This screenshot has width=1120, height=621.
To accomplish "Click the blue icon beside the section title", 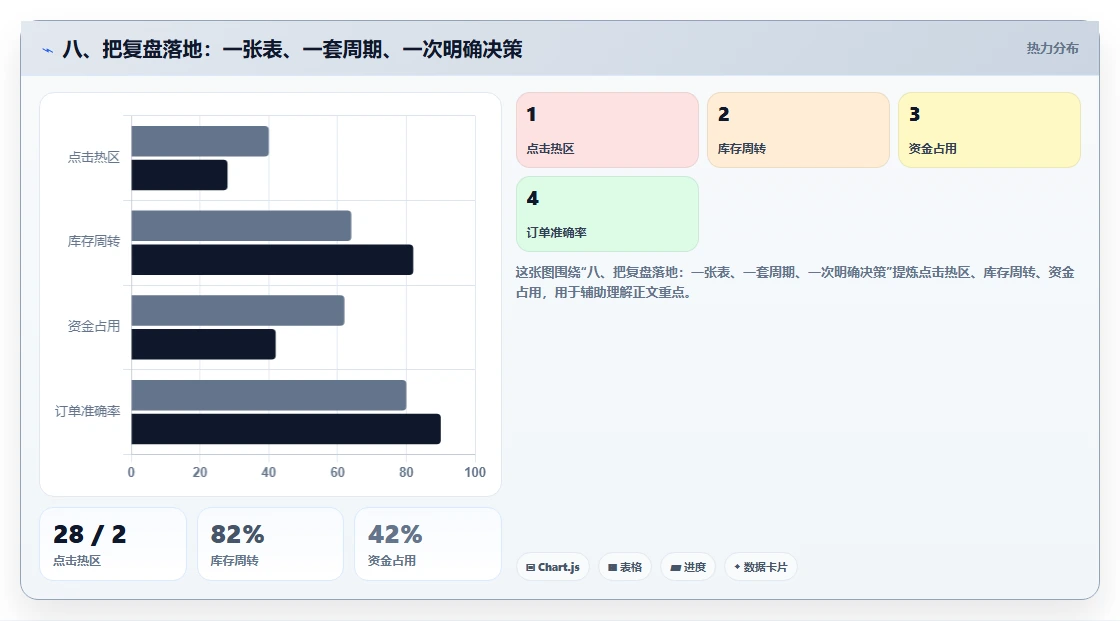I will tap(47, 50).
